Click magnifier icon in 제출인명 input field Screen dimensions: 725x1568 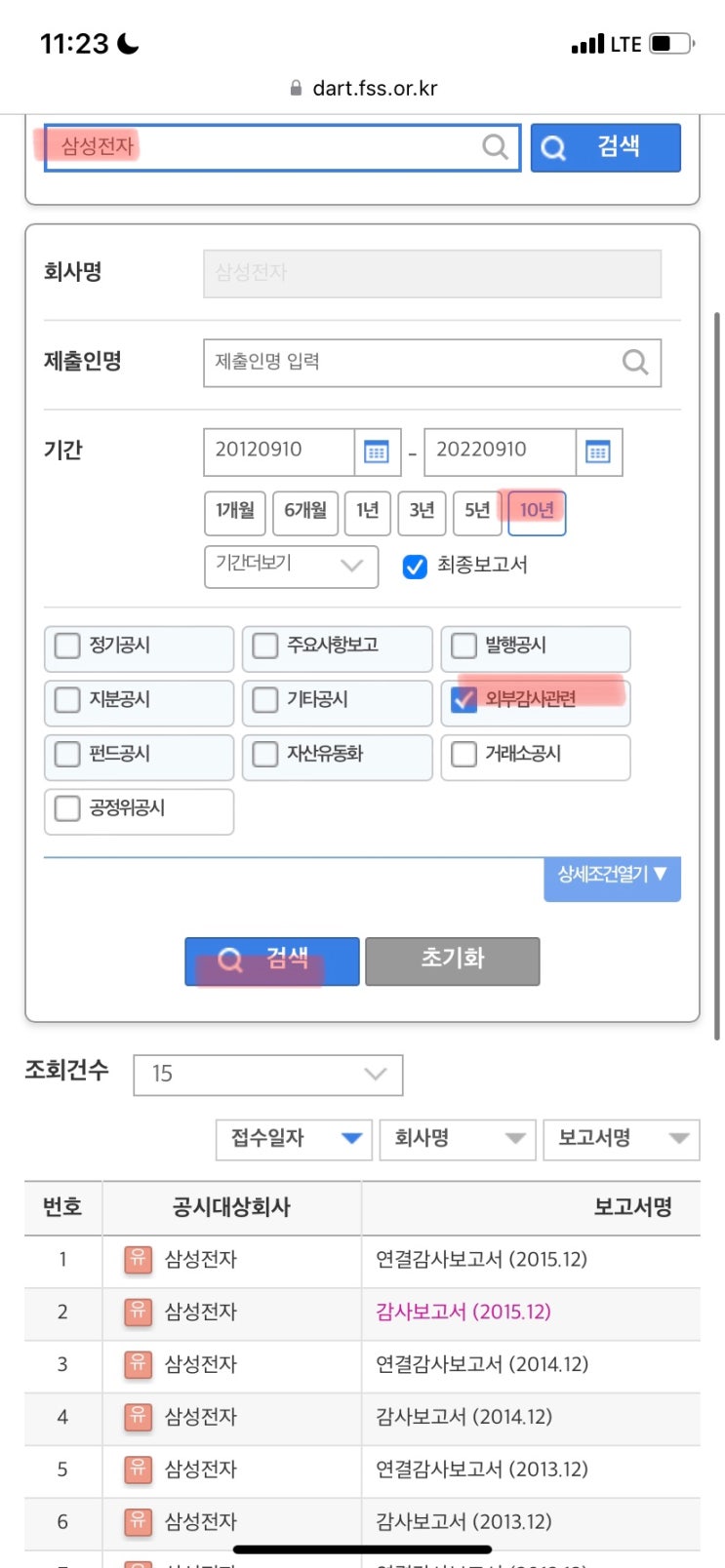(635, 363)
